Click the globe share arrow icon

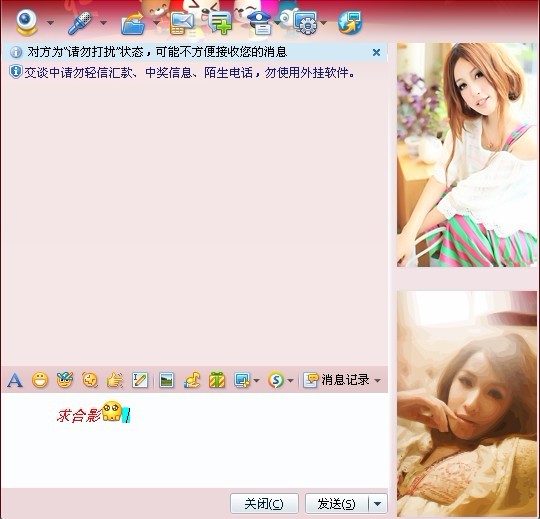pyautogui.click(x=350, y=23)
